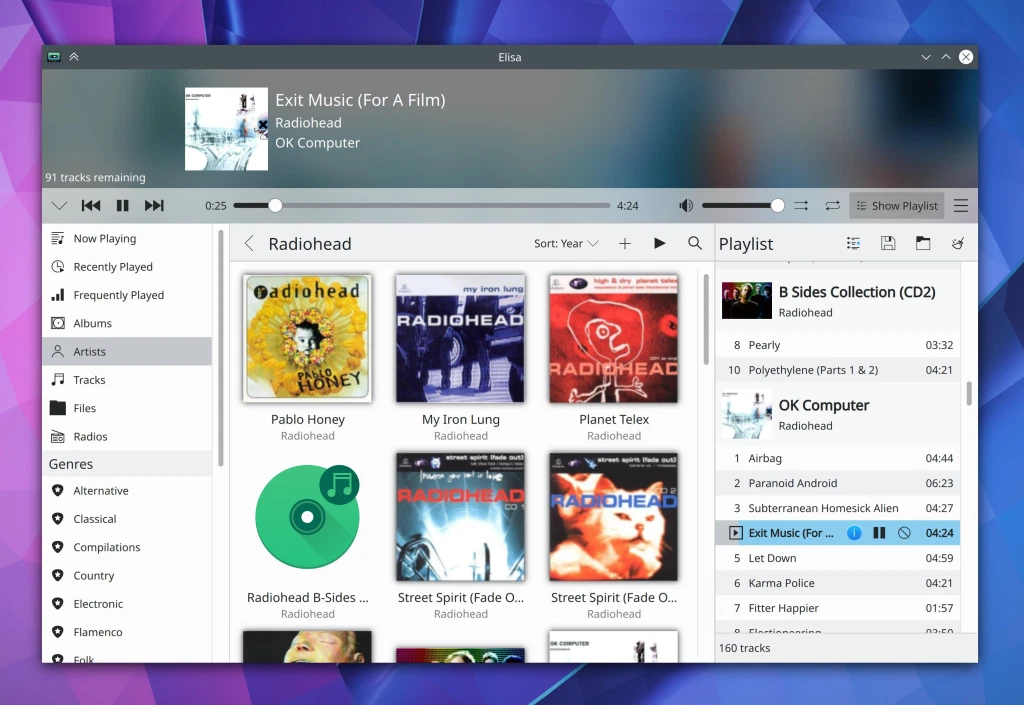Play all Radiohead albums now
The width and height of the screenshot is (1024, 705).
[x=660, y=243]
